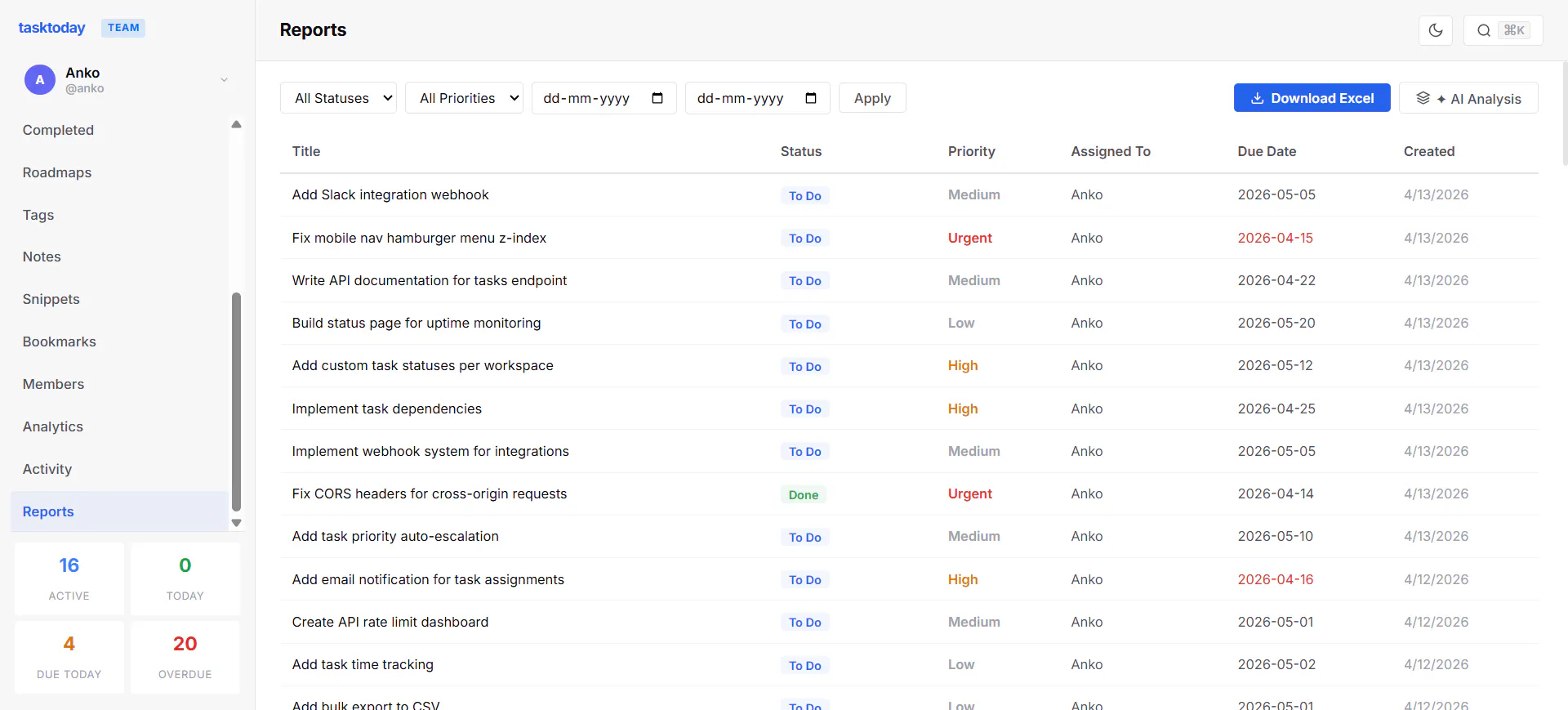Click sidebar scroll up arrow
Screen dimensions: 1568x710
[x=236, y=124]
